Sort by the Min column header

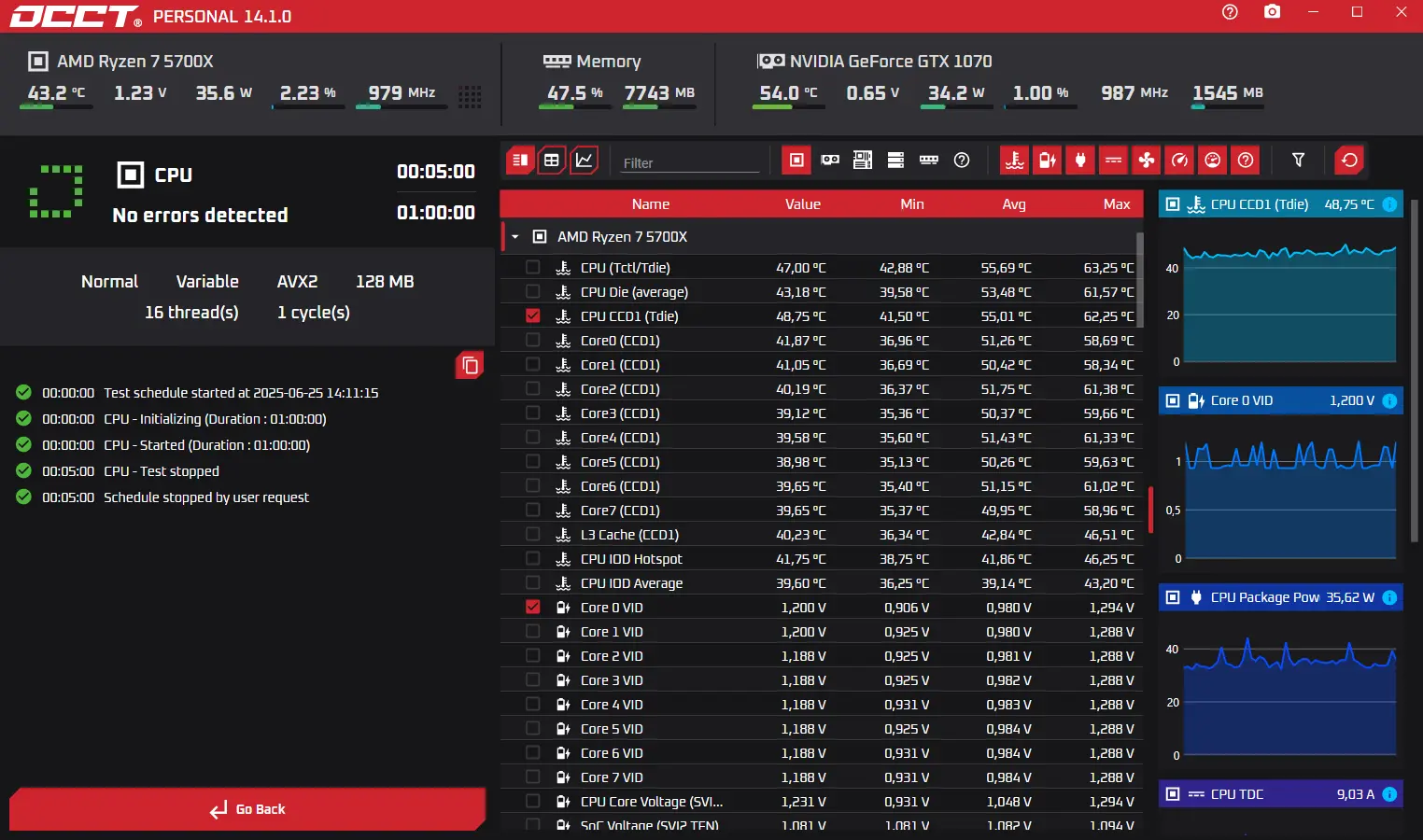[912, 204]
